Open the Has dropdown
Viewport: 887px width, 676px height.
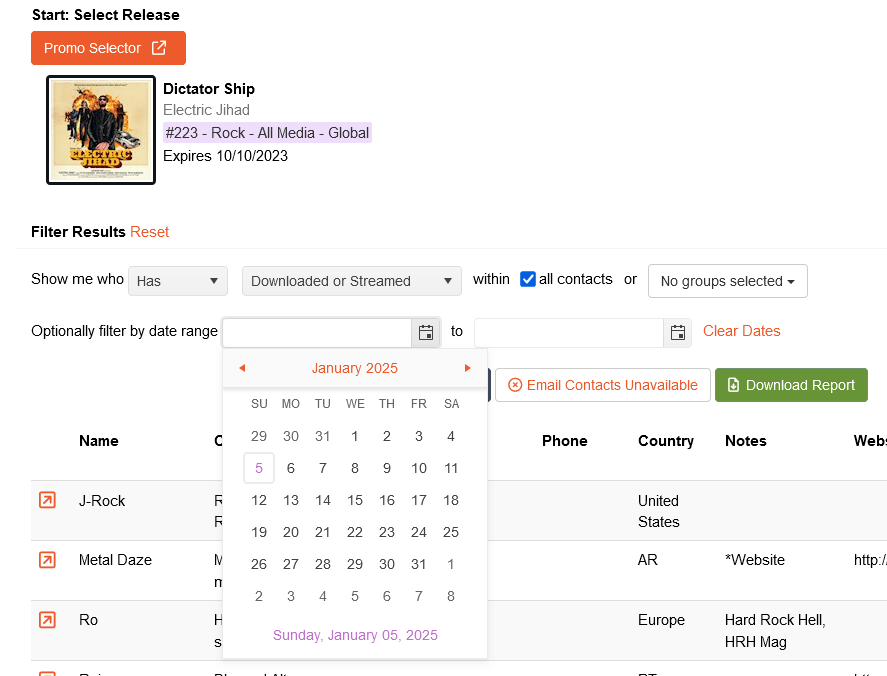(x=178, y=281)
